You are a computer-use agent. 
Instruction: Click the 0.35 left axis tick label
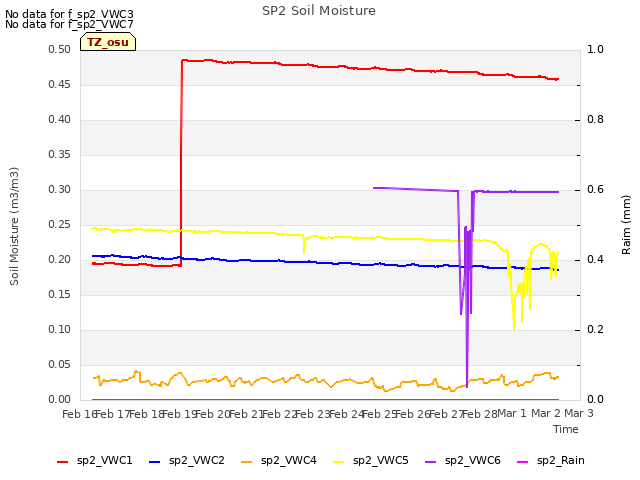pos(60,155)
